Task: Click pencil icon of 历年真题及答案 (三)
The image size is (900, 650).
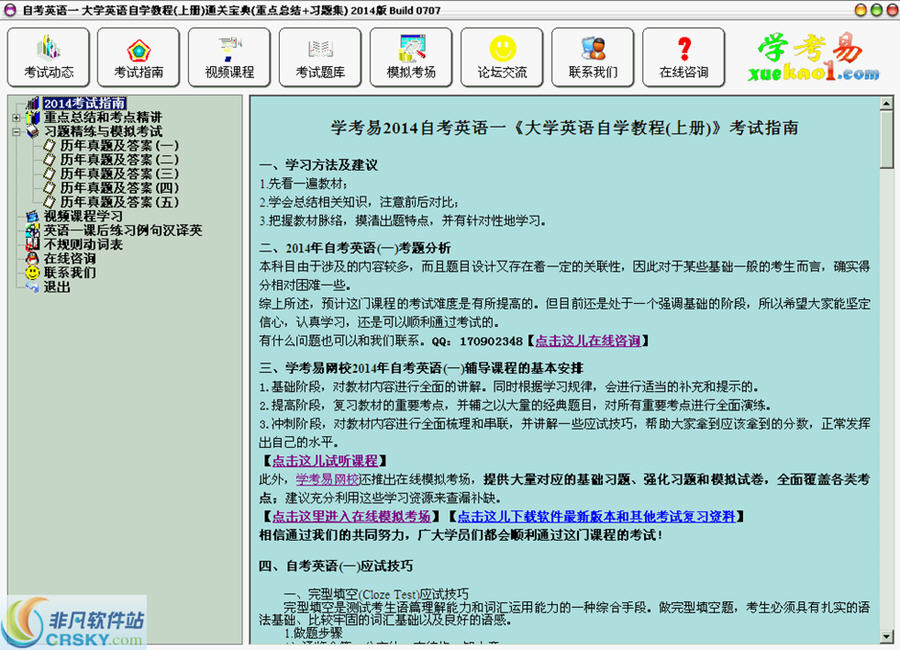Action: coord(50,174)
